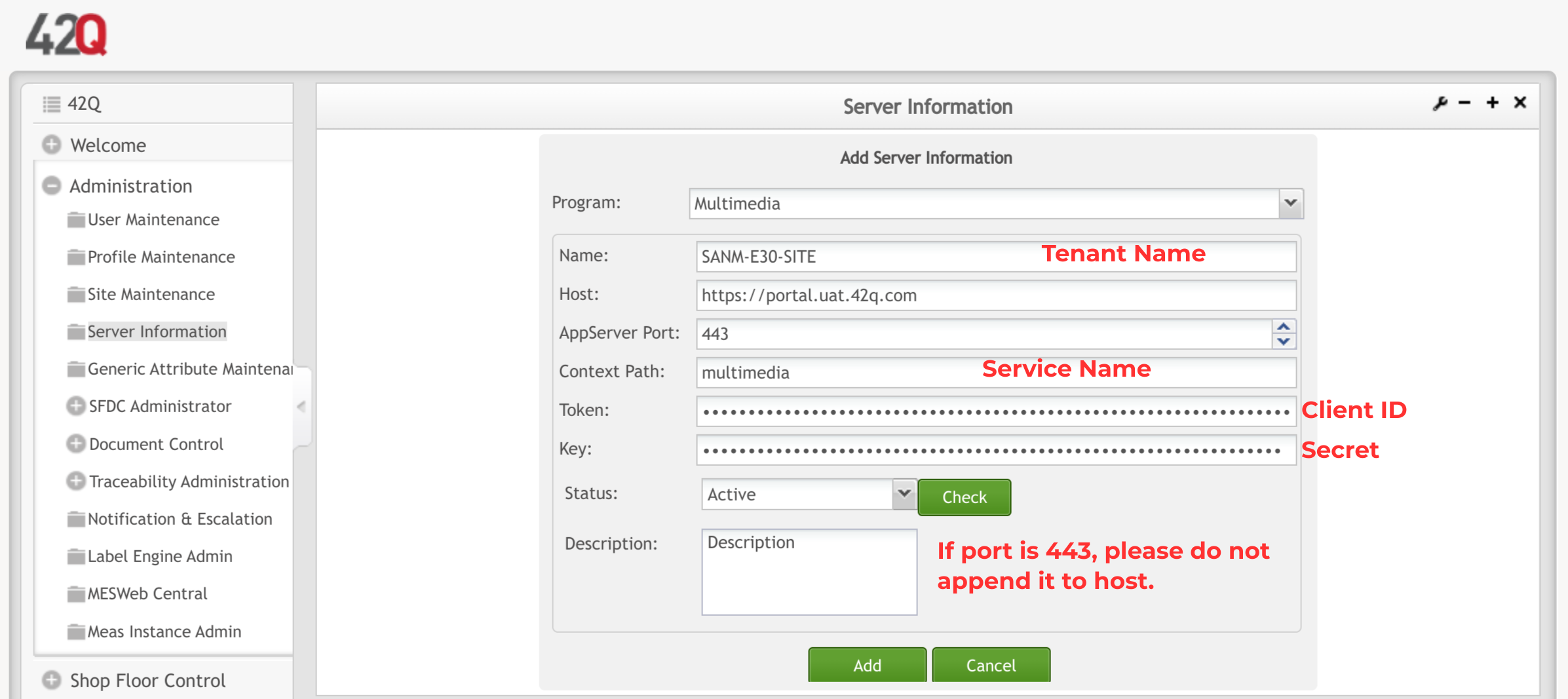
Task: Expand Traceability Administration
Action: (76, 481)
